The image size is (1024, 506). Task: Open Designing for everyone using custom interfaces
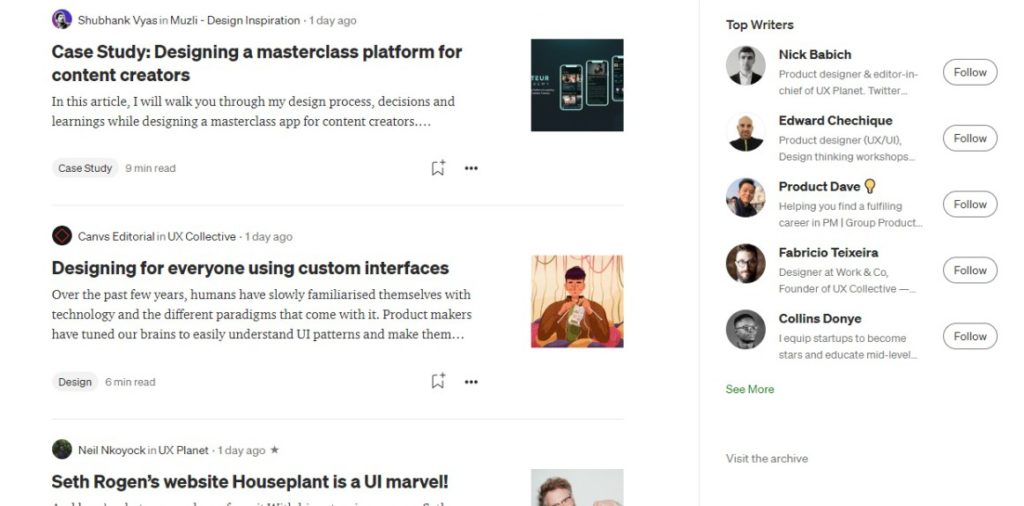coord(250,268)
